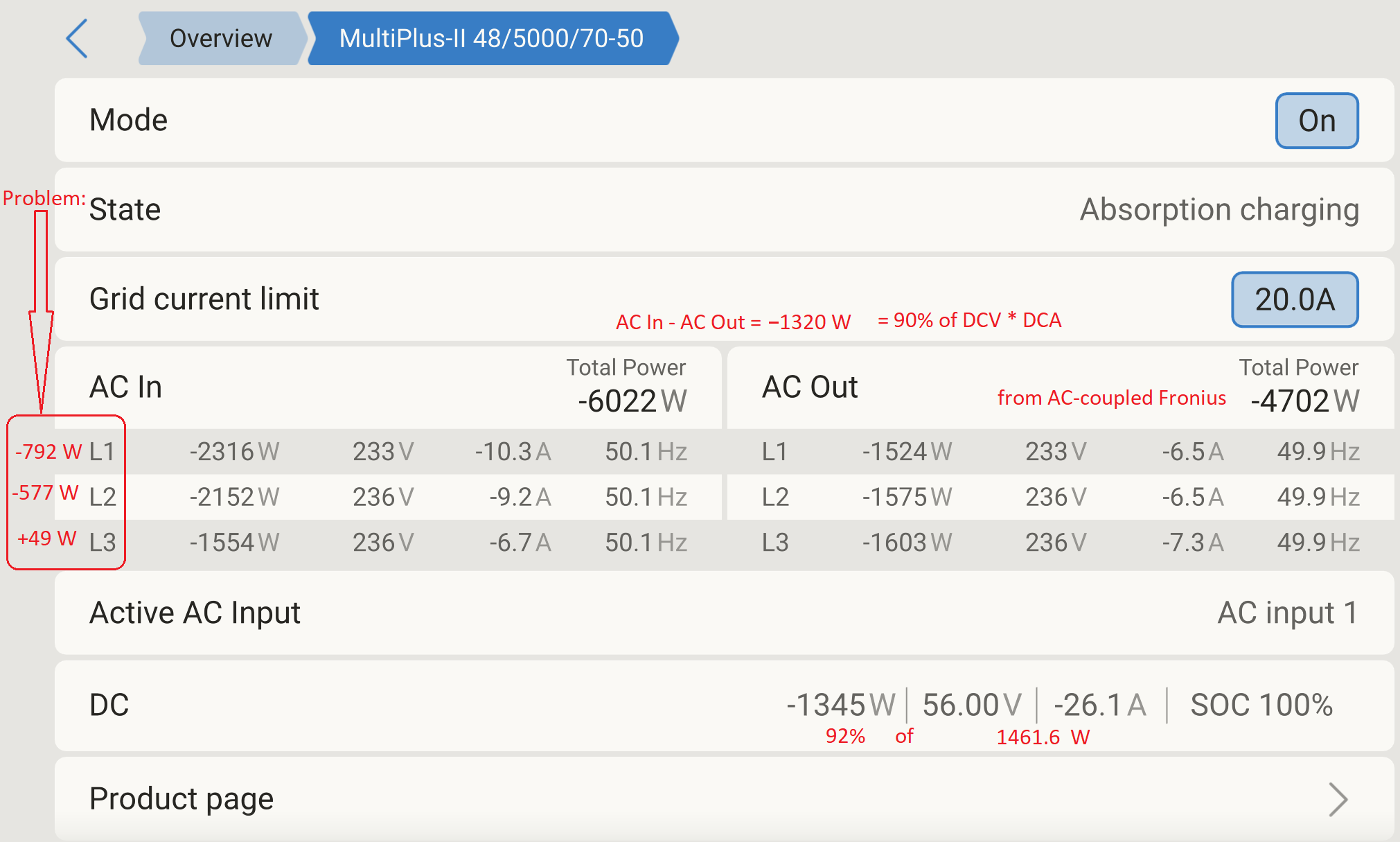This screenshot has height=842, width=1400.
Task: Select the Absorption charging state value
Action: pos(1219,210)
